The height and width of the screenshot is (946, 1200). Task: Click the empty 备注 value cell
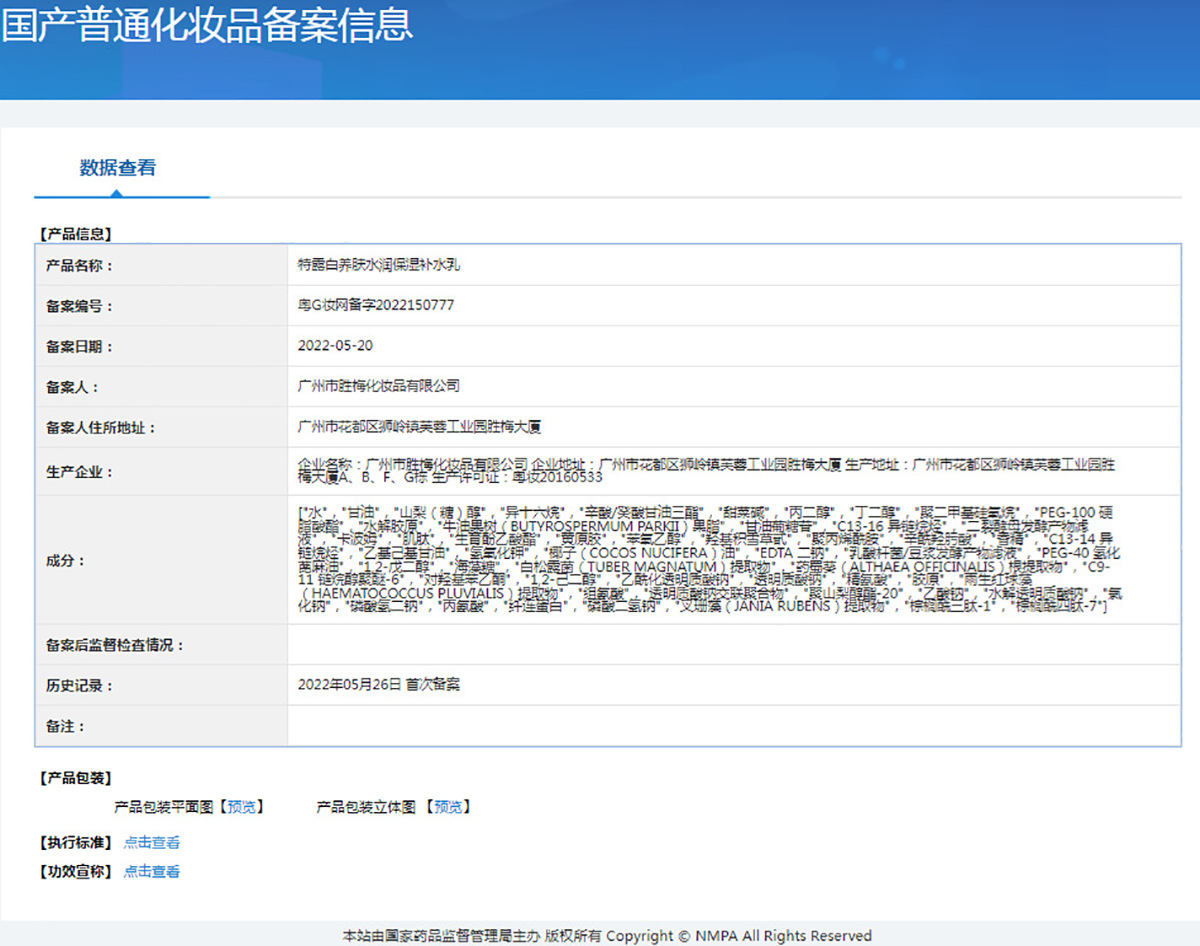pos(733,726)
